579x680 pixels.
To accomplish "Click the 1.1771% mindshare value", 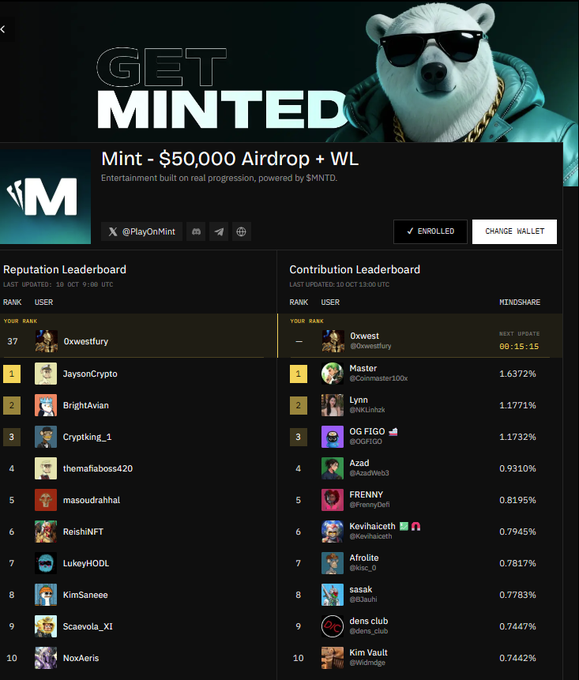I will 518,405.
